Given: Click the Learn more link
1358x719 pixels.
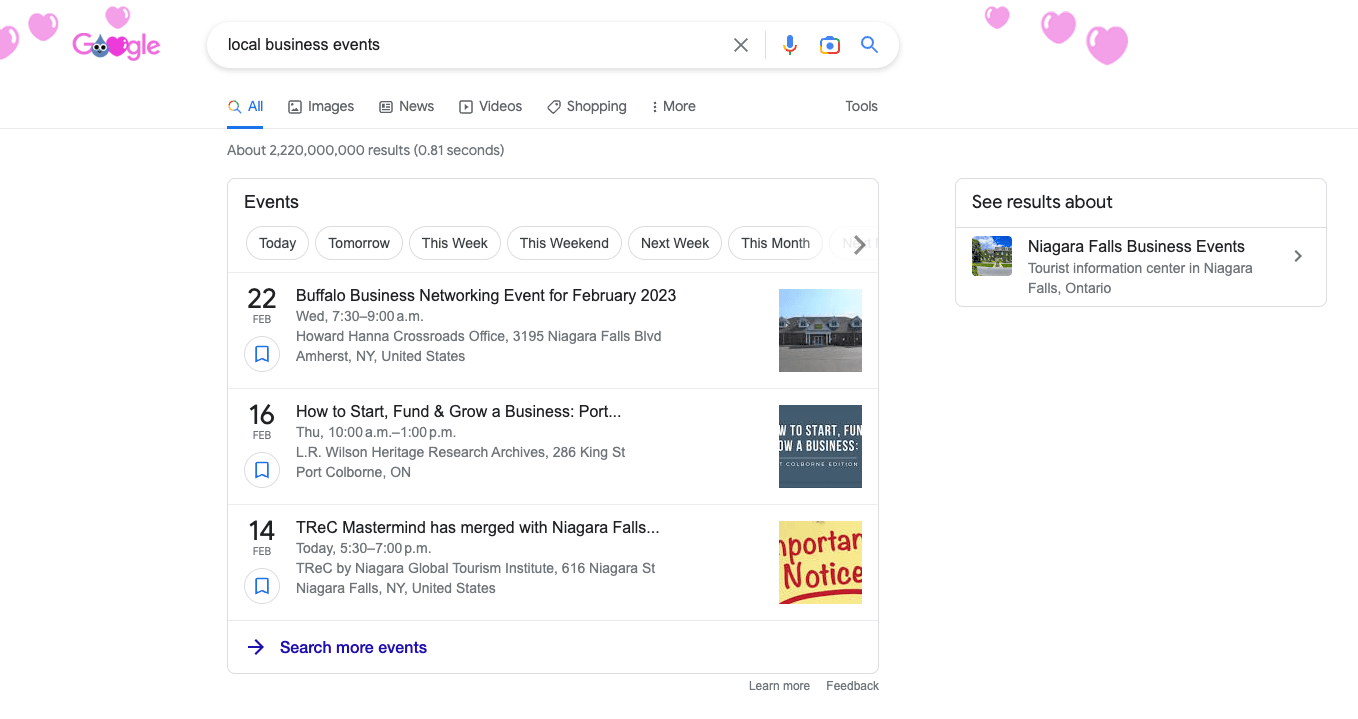Looking at the screenshot, I should (779, 686).
